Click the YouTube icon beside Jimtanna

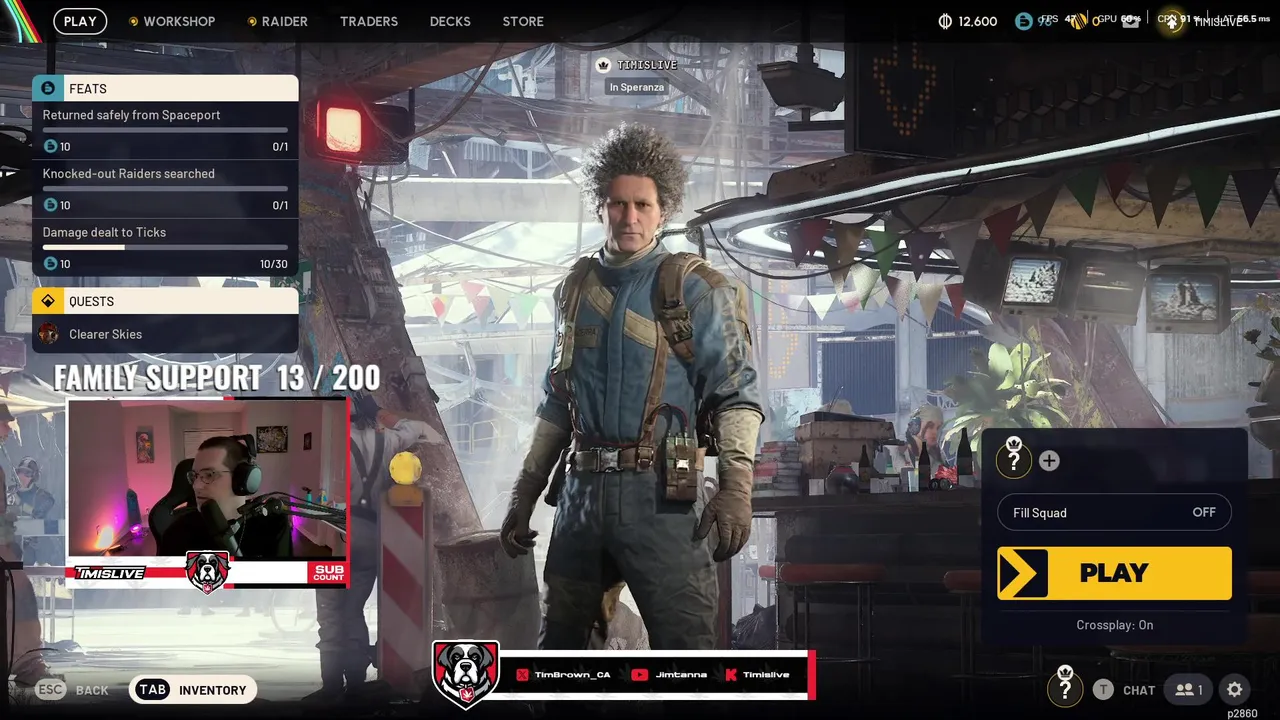pyautogui.click(x=639, y=675)
